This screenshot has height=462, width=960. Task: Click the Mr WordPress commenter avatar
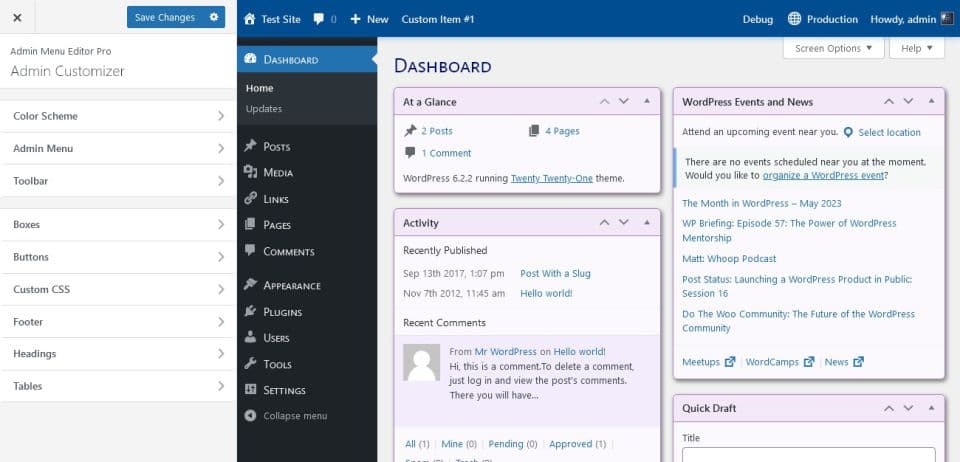click(421, 362)
